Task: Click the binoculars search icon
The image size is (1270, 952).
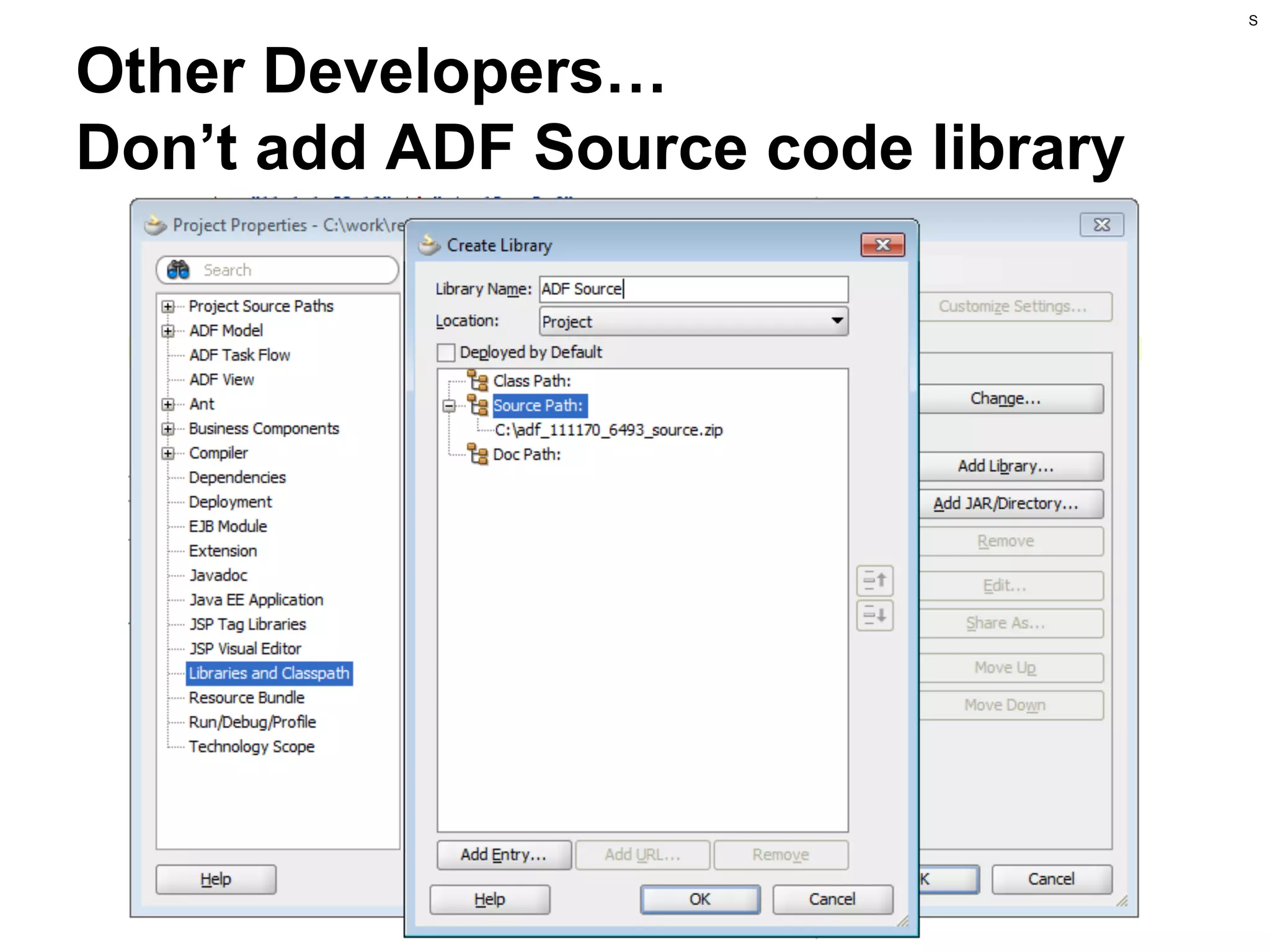Action: (x=178, y=270)
